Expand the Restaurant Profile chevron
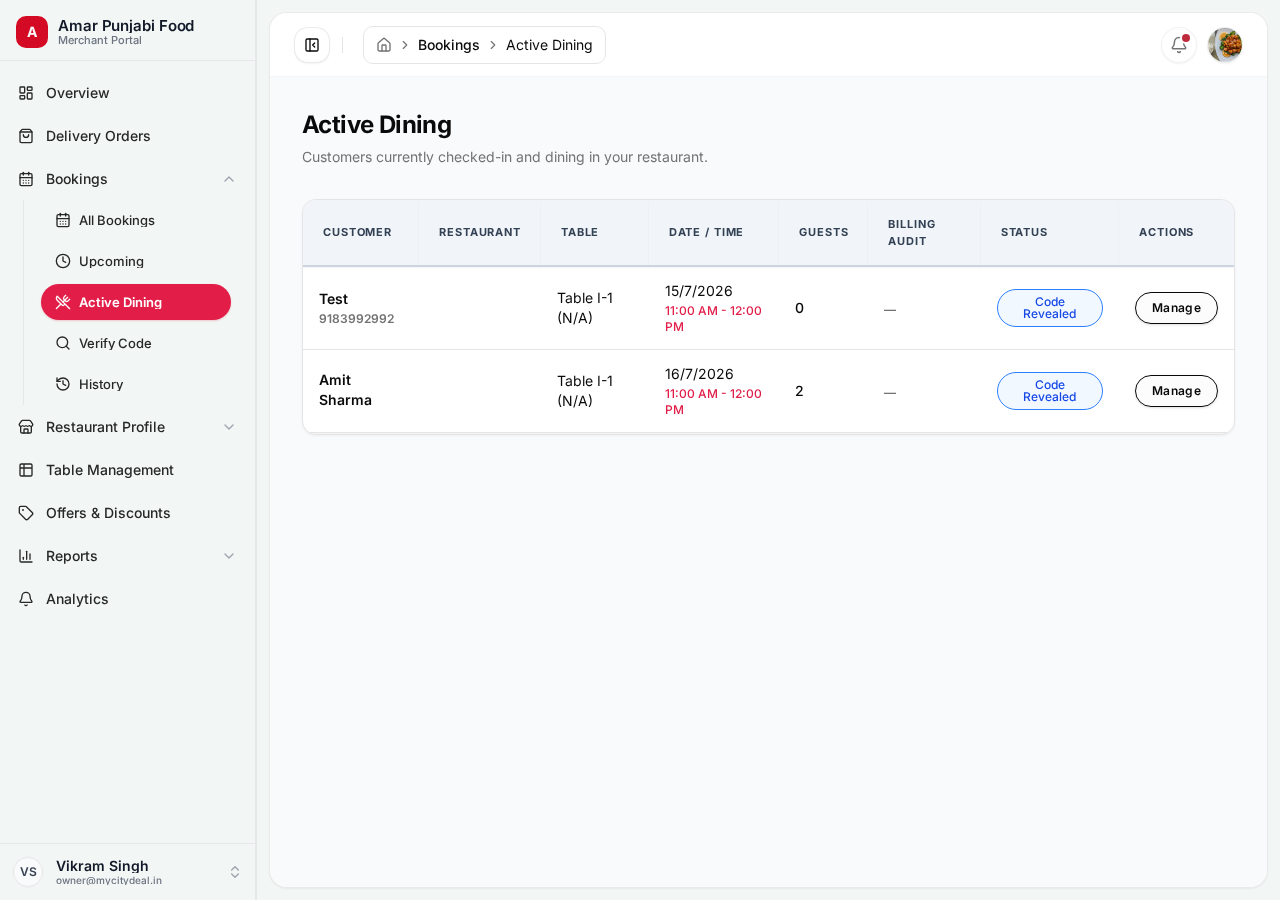 pos(229,427)
